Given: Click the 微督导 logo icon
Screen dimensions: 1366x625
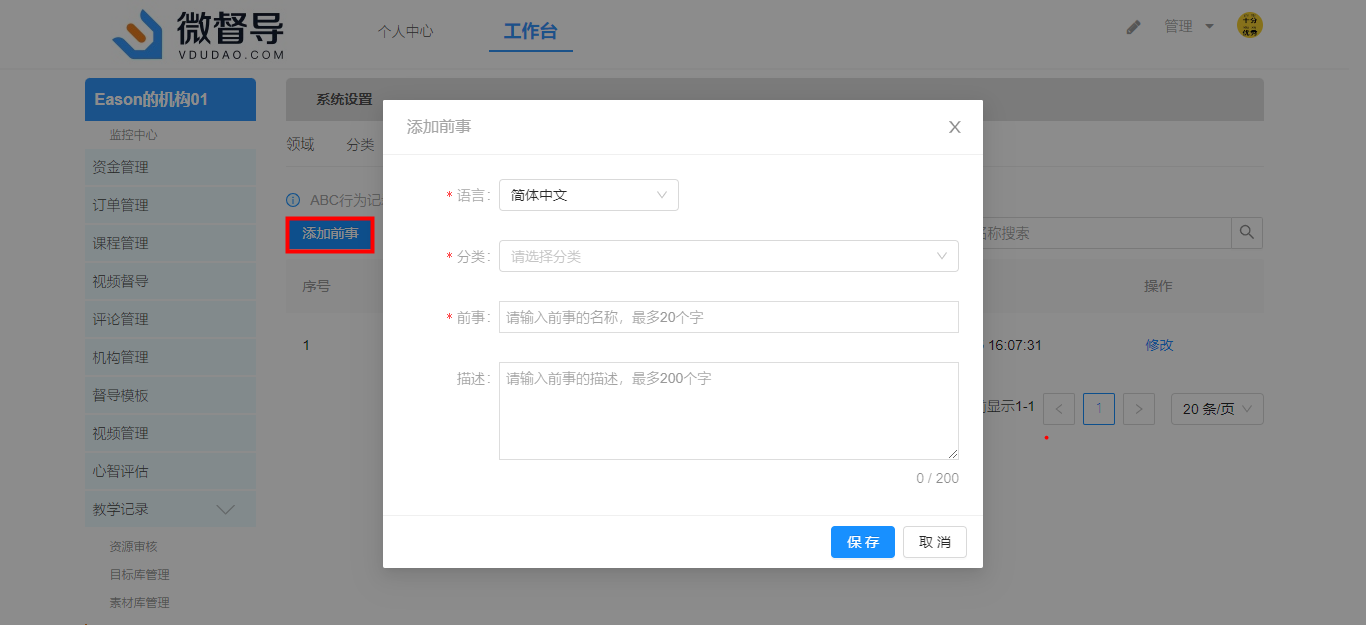Looking at the screenshot, I should pyautogui.click(x=137, y=34).
